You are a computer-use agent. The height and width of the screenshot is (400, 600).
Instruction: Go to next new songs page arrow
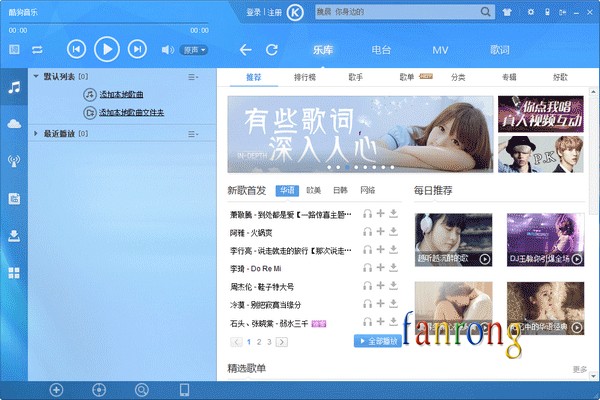(x=282, y=342)
